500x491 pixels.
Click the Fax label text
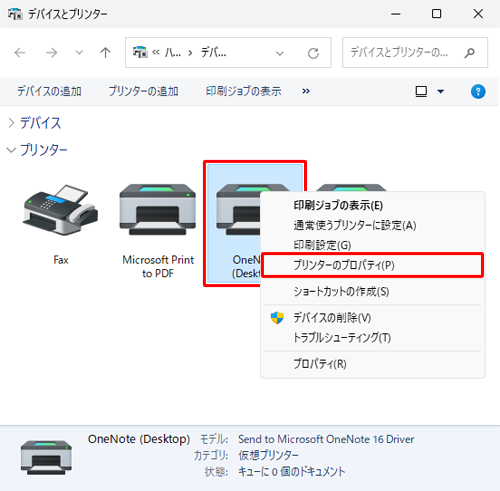coord(61,260)
